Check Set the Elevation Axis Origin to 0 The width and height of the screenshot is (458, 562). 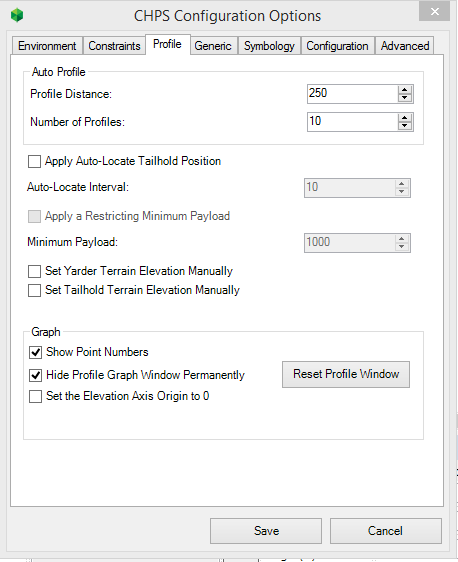35,396
